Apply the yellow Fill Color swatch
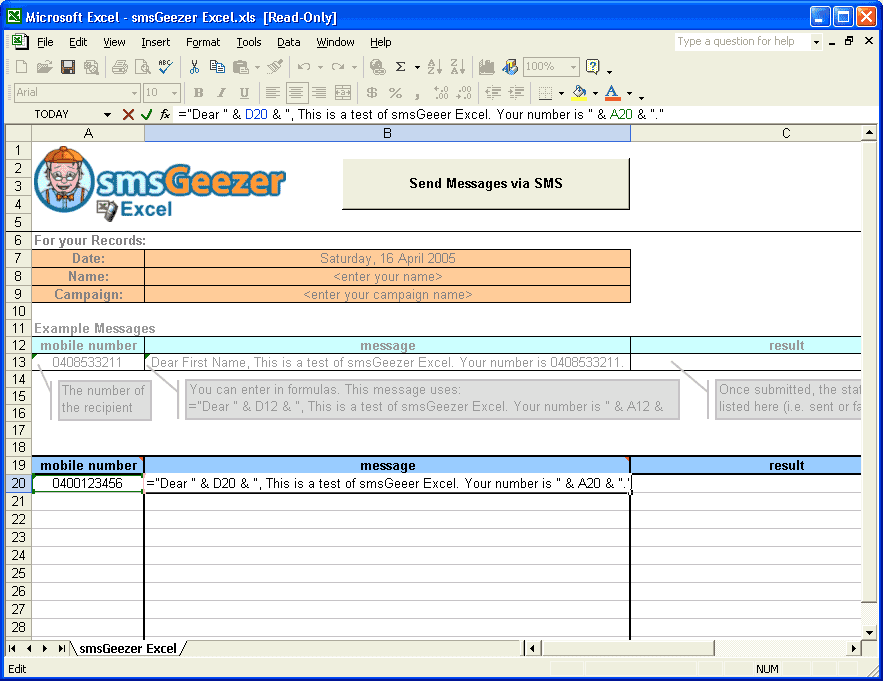 (579, 93)
